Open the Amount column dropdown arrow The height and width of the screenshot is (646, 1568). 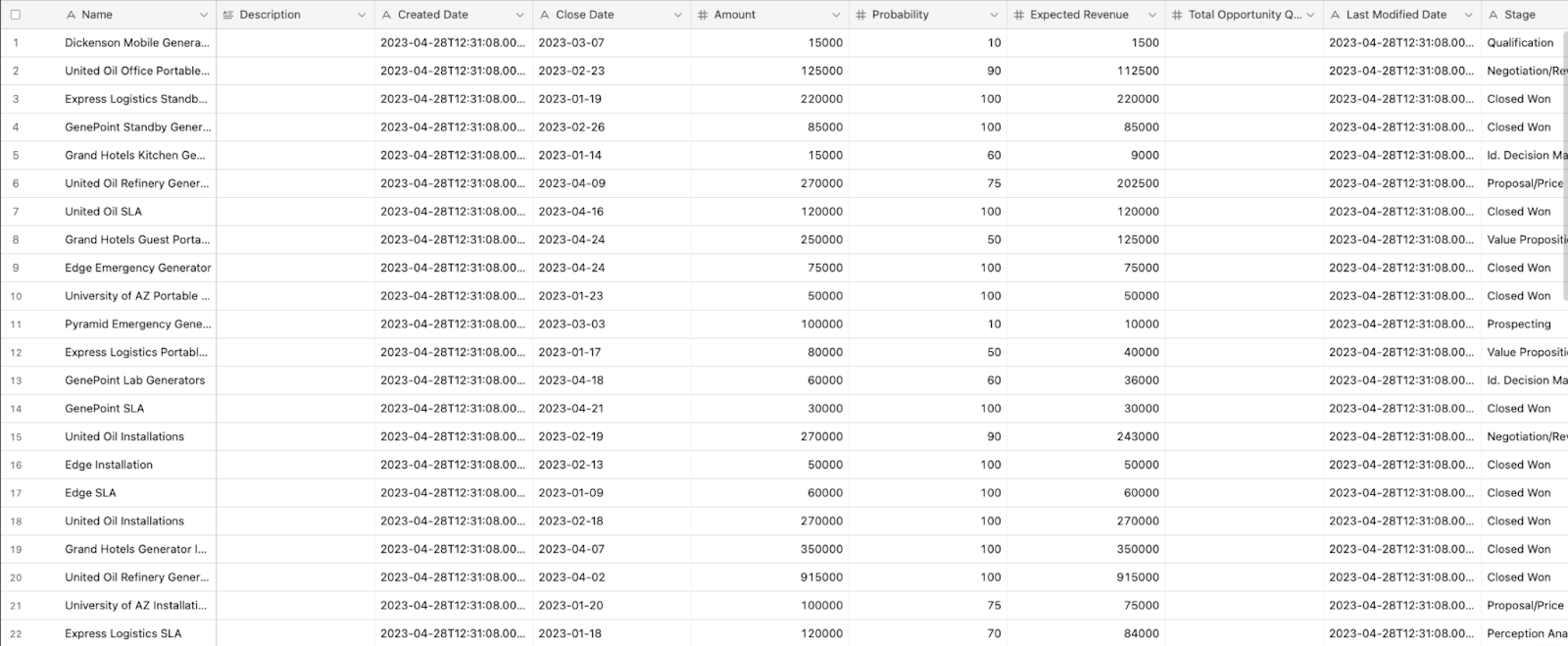(836, 15)
